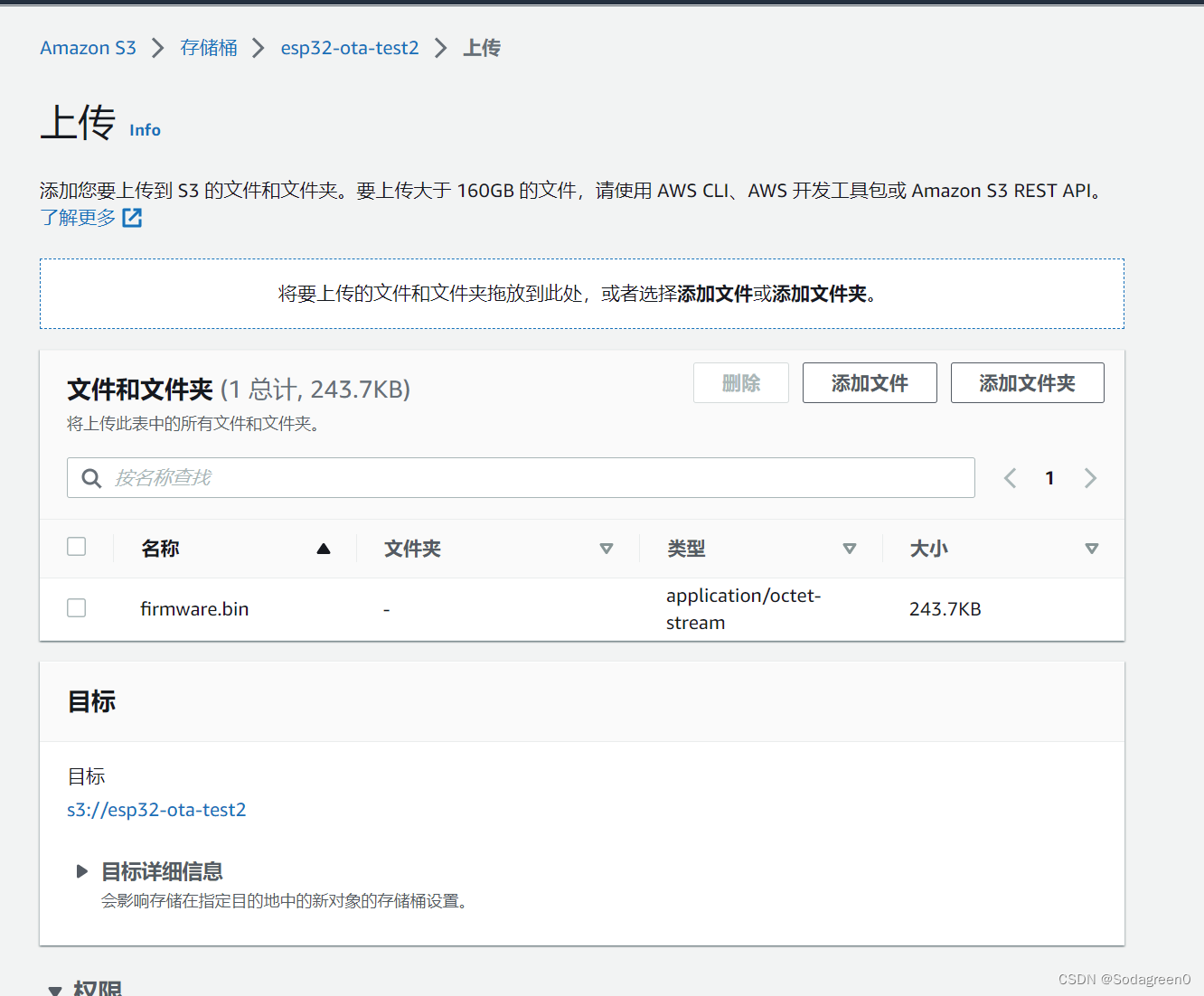The image size is (1204, 996).
Task: Click the ascending sort arrow on 名称 column
Action: point(324,548)
